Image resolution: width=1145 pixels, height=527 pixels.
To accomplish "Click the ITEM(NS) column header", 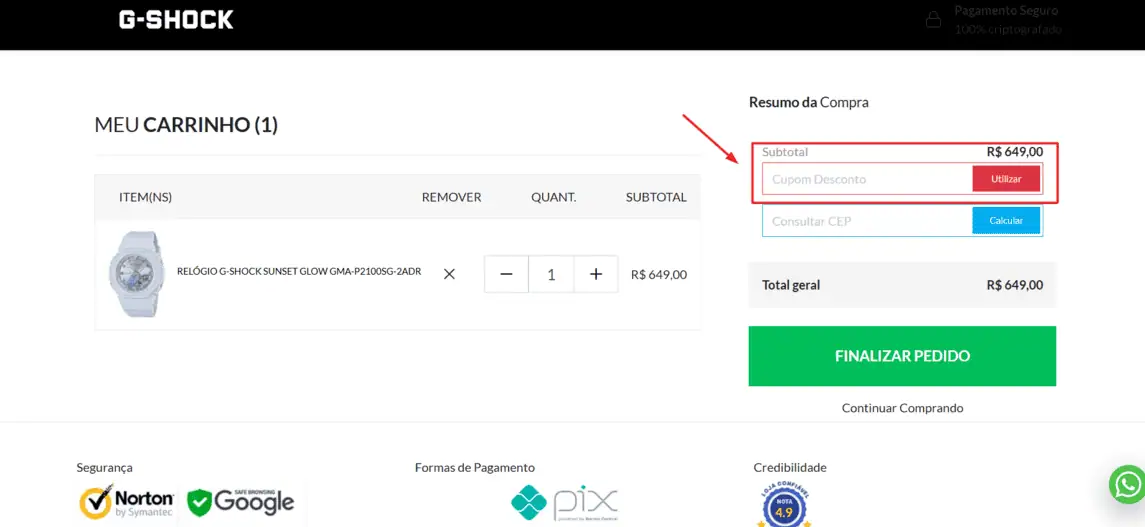I will [145, 197].
